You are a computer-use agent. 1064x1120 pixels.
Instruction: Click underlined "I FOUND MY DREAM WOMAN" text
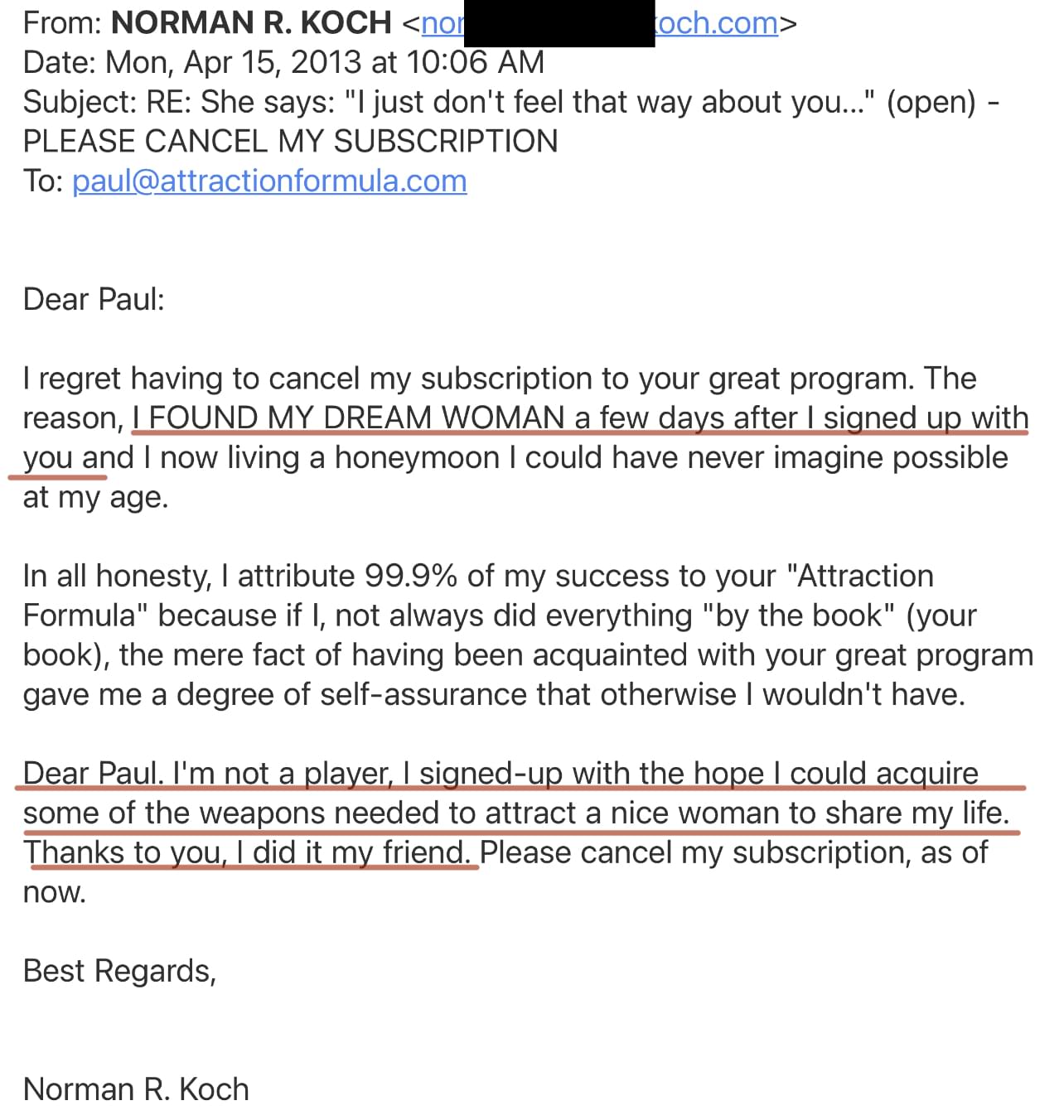[348, 418]
